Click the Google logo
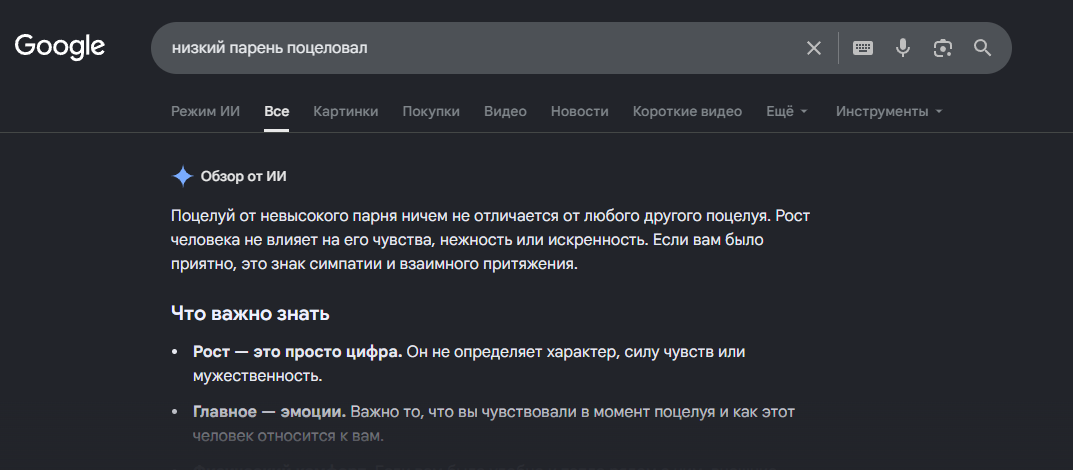Image resolution: width=1073 pixels, height=470 pixels. [x=60, y=47]
